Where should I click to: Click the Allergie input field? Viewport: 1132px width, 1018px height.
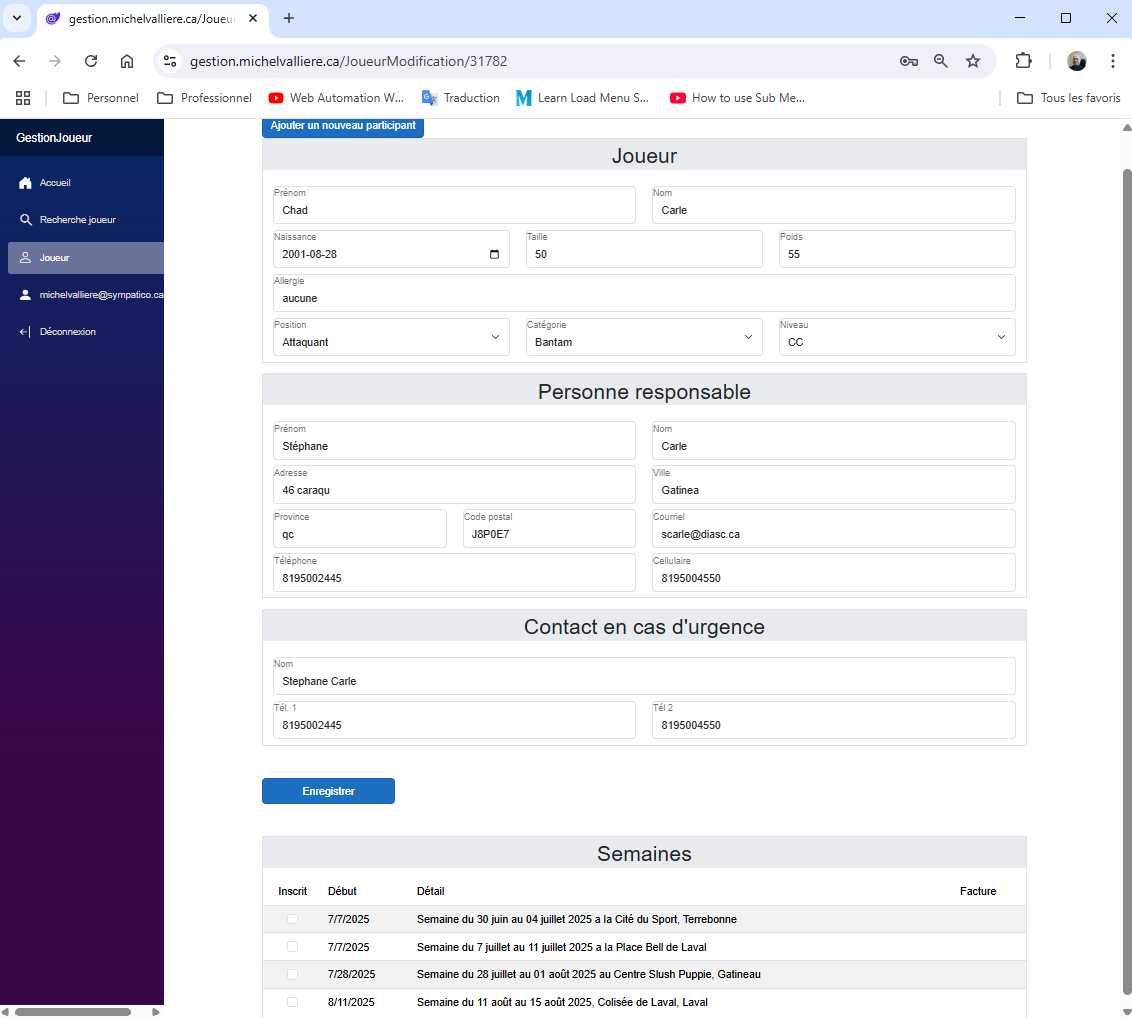[x=643, y=298]
